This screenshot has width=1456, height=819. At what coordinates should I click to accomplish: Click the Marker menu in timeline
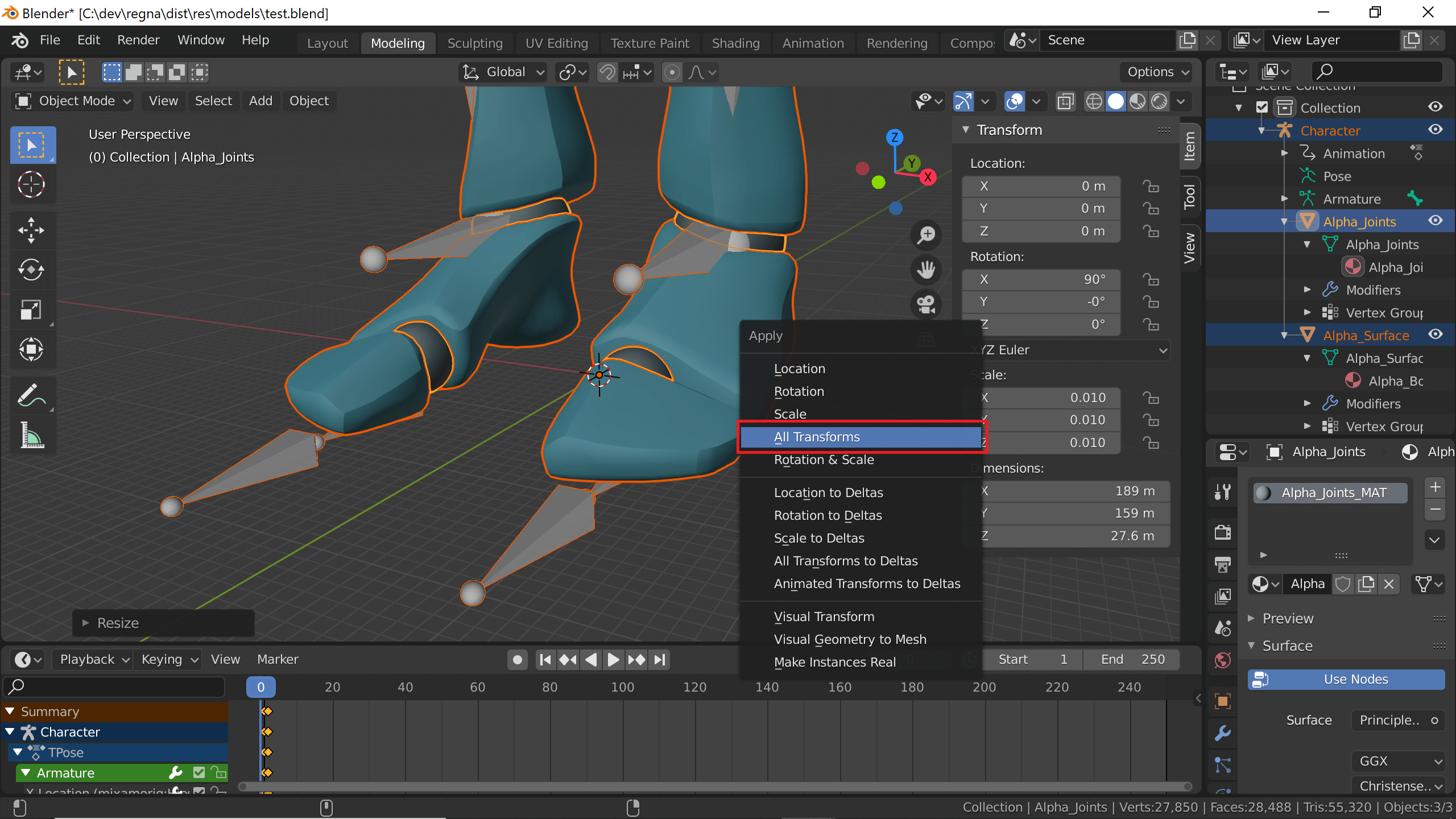[278, 660]
